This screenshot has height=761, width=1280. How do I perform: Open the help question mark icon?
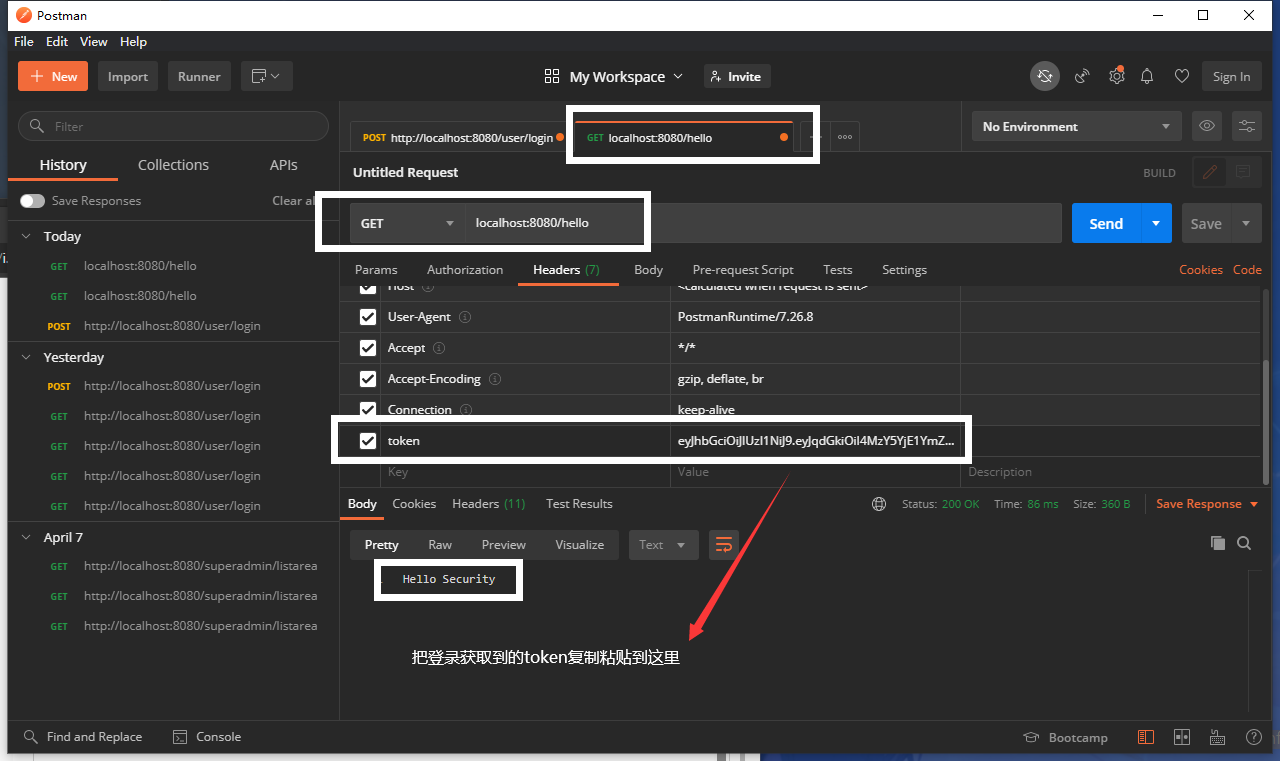[x=1254, y=737]
